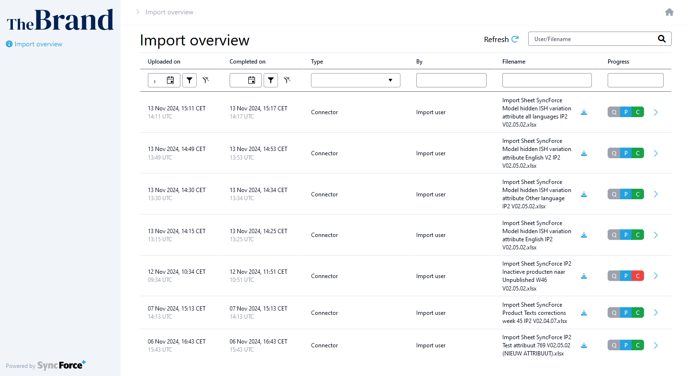The height and width of the screenshot is (376, 688).
Task: Select filename Test attribuut 769 text
Action: 537,346
